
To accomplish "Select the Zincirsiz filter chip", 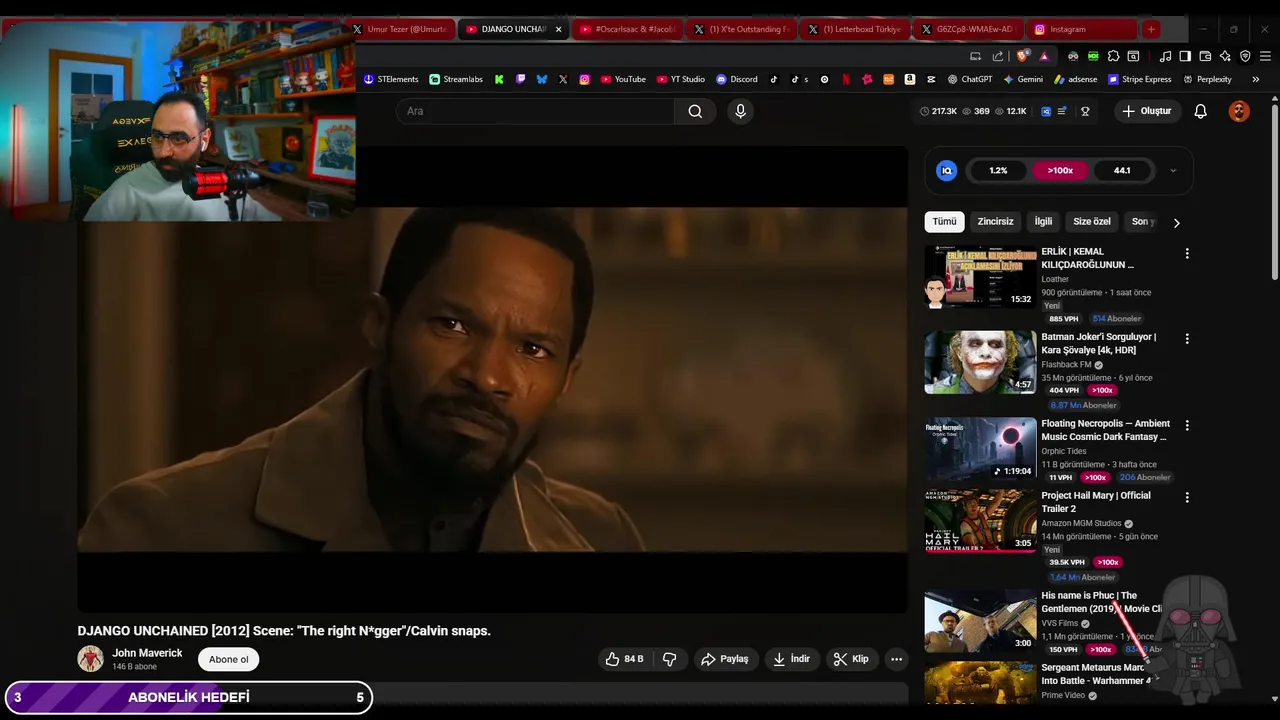I will (995, 221).
